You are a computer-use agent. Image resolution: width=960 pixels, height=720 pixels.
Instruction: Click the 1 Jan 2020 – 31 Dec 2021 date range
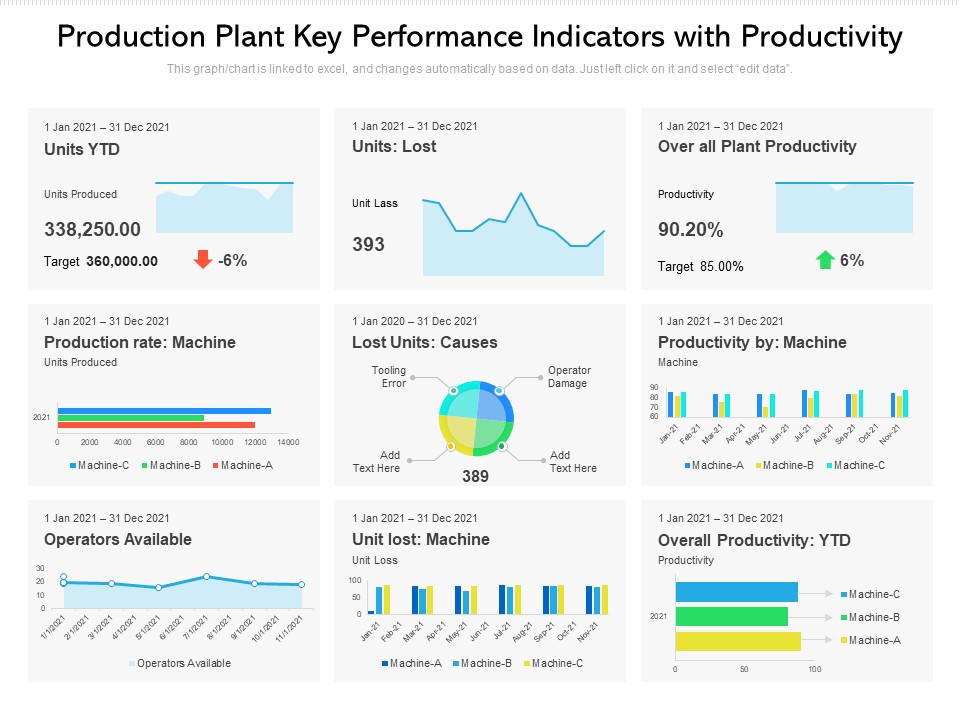click(414, 321)
